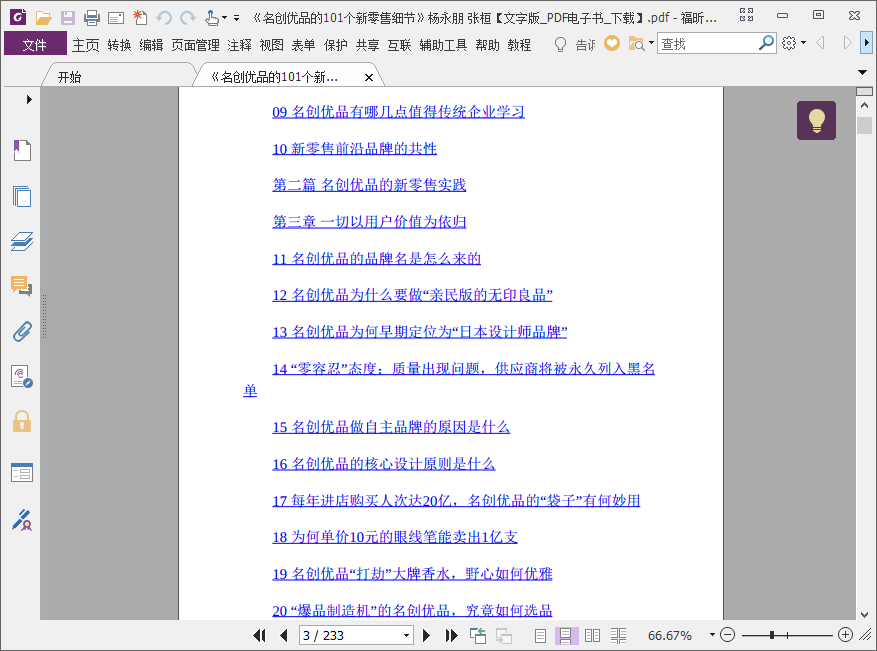Open the form fields panel in the sidebar
The image size is (877, 651).
22,473
